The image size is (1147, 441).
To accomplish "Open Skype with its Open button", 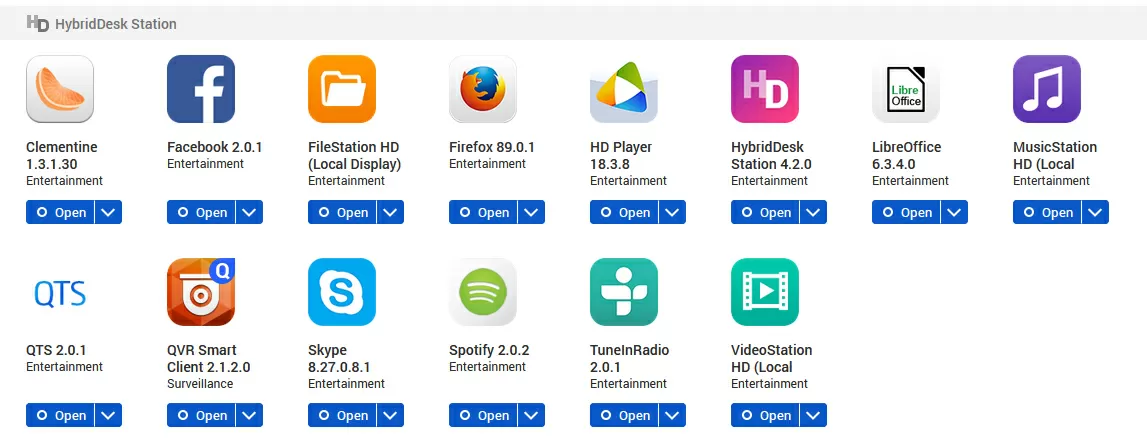I will tap(342, 415).
